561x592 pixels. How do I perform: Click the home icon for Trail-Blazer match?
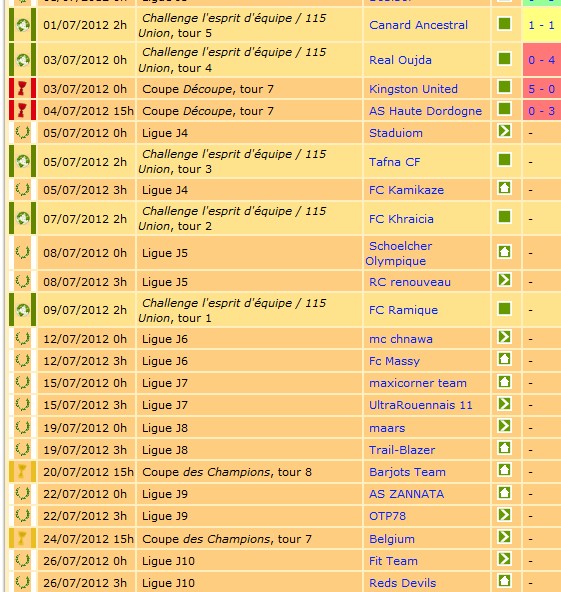coord(504,448)
